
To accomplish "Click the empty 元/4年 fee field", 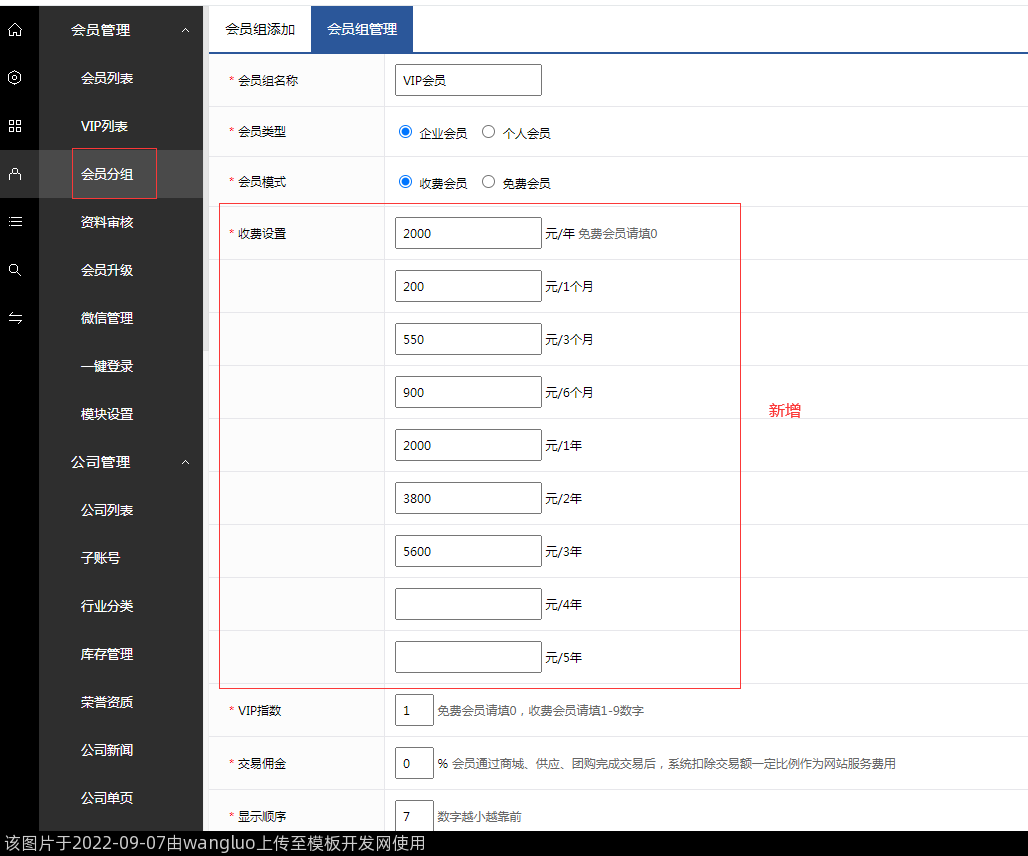I will (468, 604).
